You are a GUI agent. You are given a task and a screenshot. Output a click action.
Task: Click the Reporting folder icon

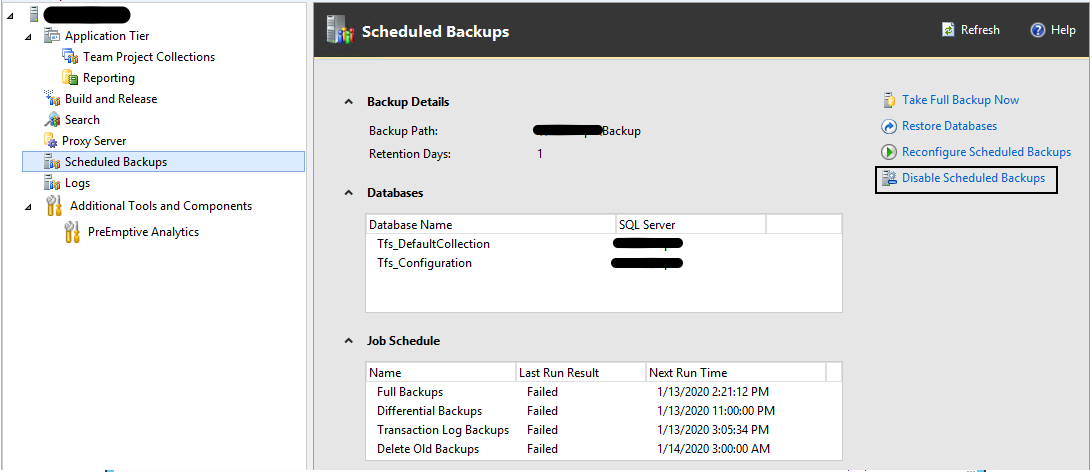click(70, 77)
